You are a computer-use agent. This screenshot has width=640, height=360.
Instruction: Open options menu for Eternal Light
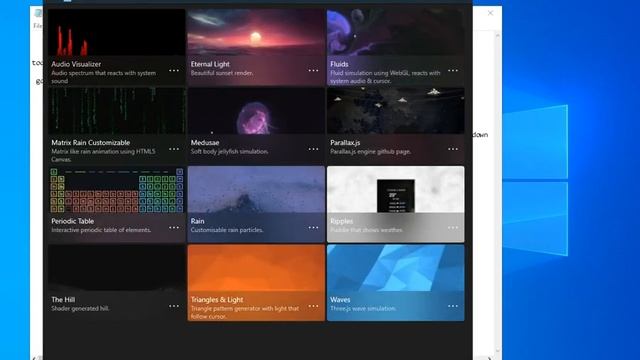[313, 71]
